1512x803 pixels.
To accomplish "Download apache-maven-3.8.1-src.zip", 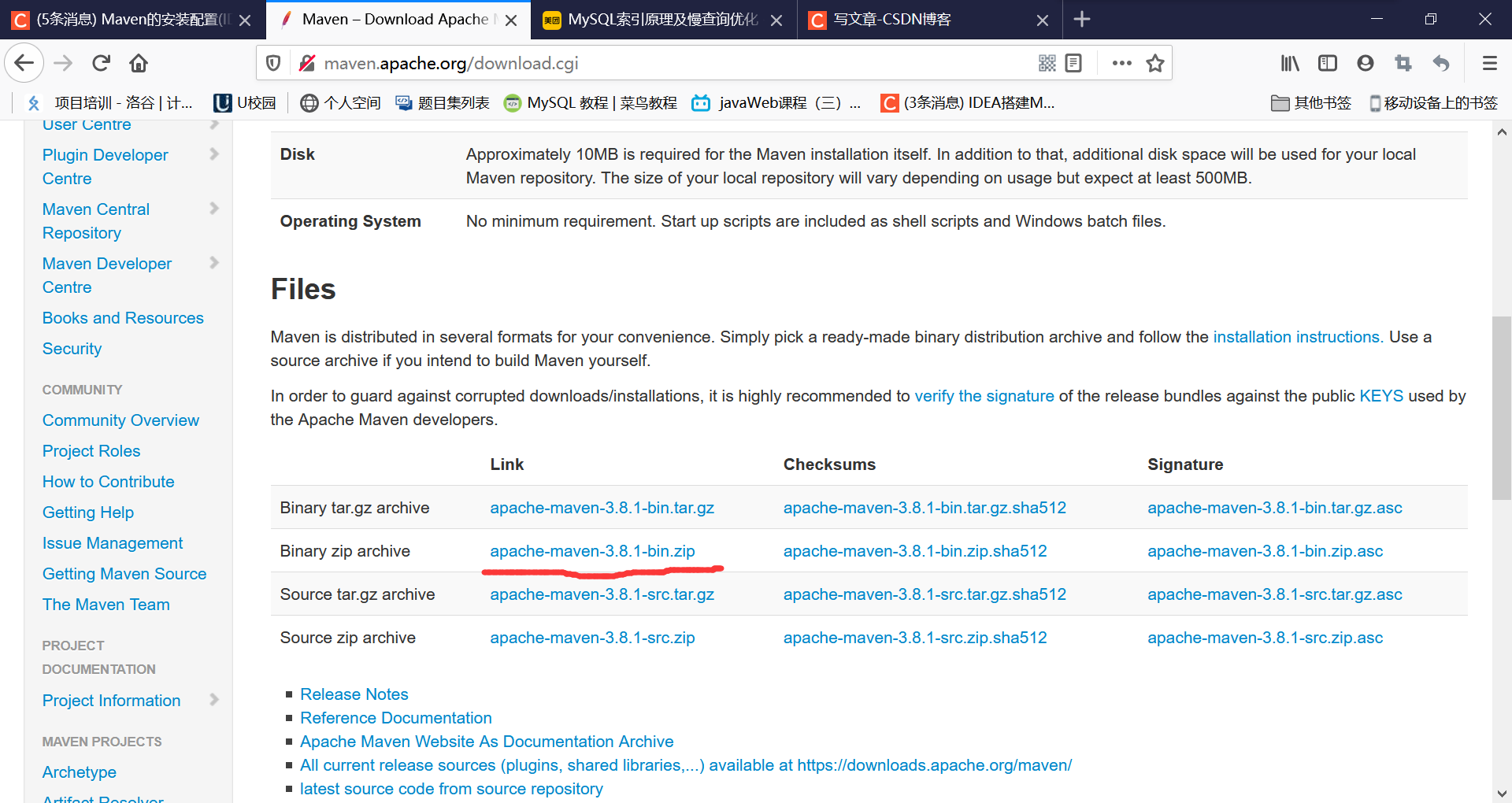I will pos(592,638).
